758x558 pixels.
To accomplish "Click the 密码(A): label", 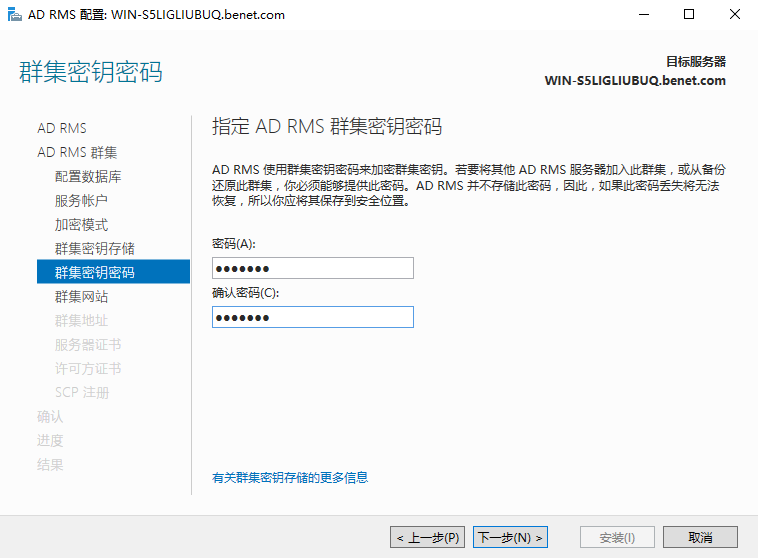I will click(x=234, y=244).
